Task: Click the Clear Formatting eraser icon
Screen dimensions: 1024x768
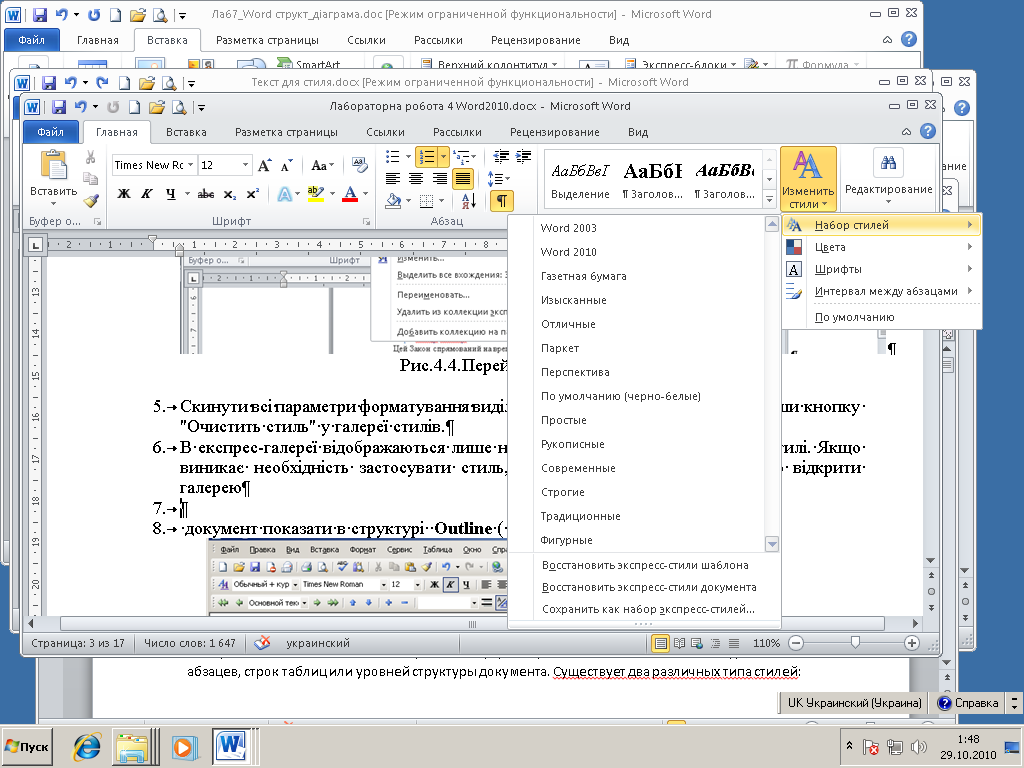Action: (360, 164)
